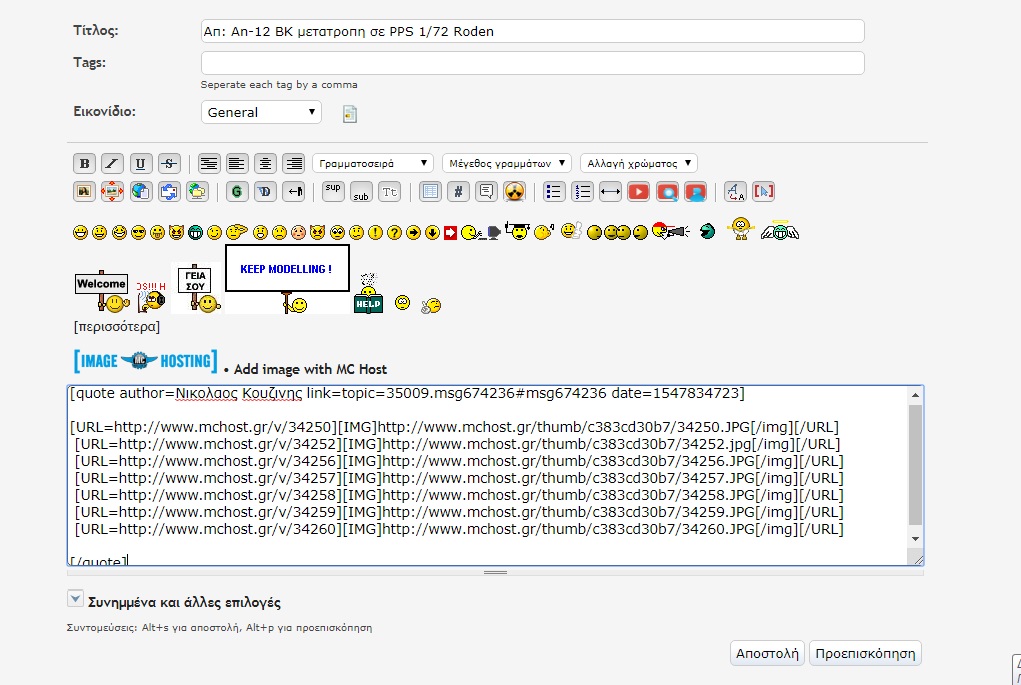Insert the HELP book emoticon
The image size is (1021, 685).
click(369, 294)
